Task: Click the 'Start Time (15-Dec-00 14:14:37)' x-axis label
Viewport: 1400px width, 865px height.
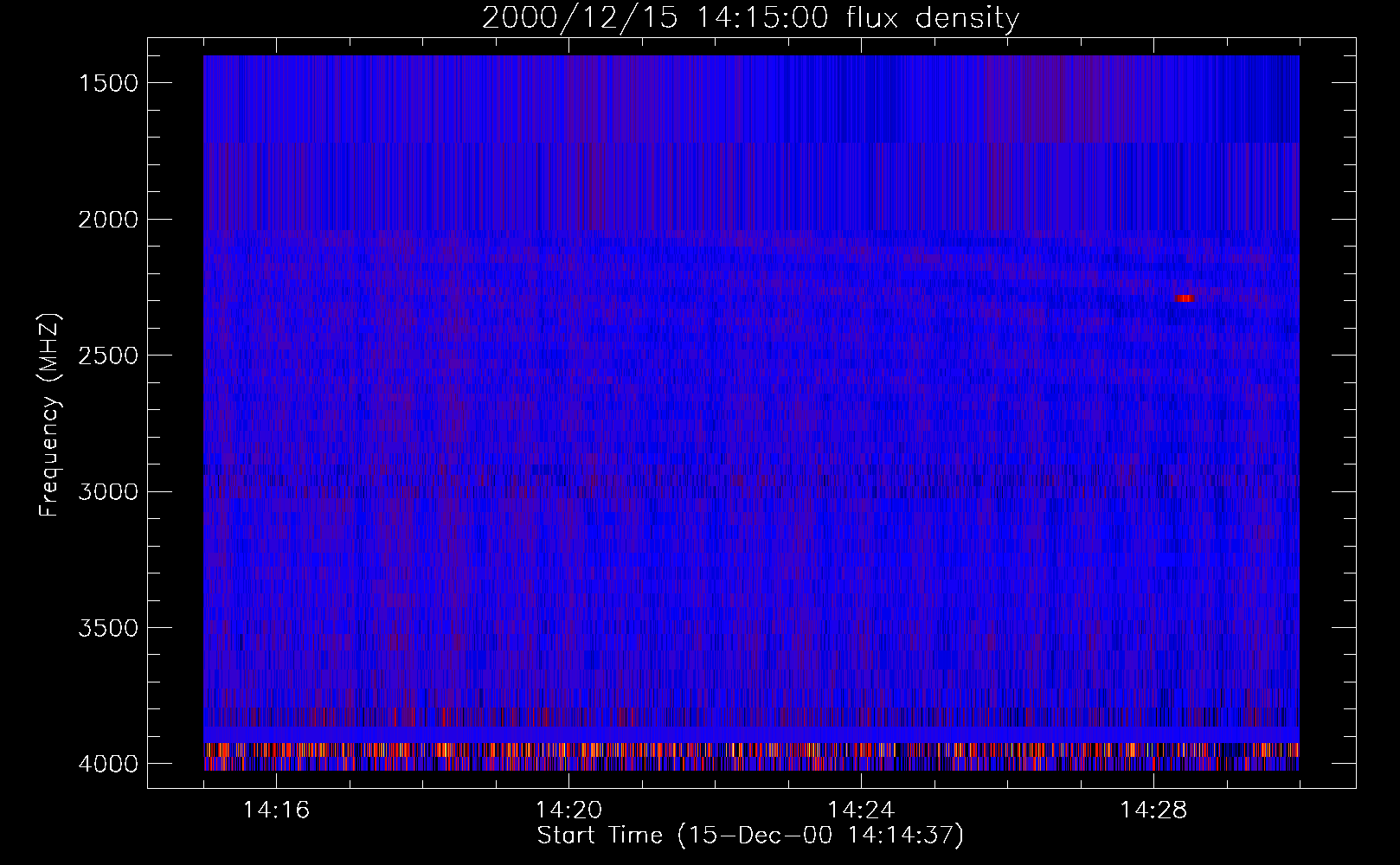Action: [750, 836]
